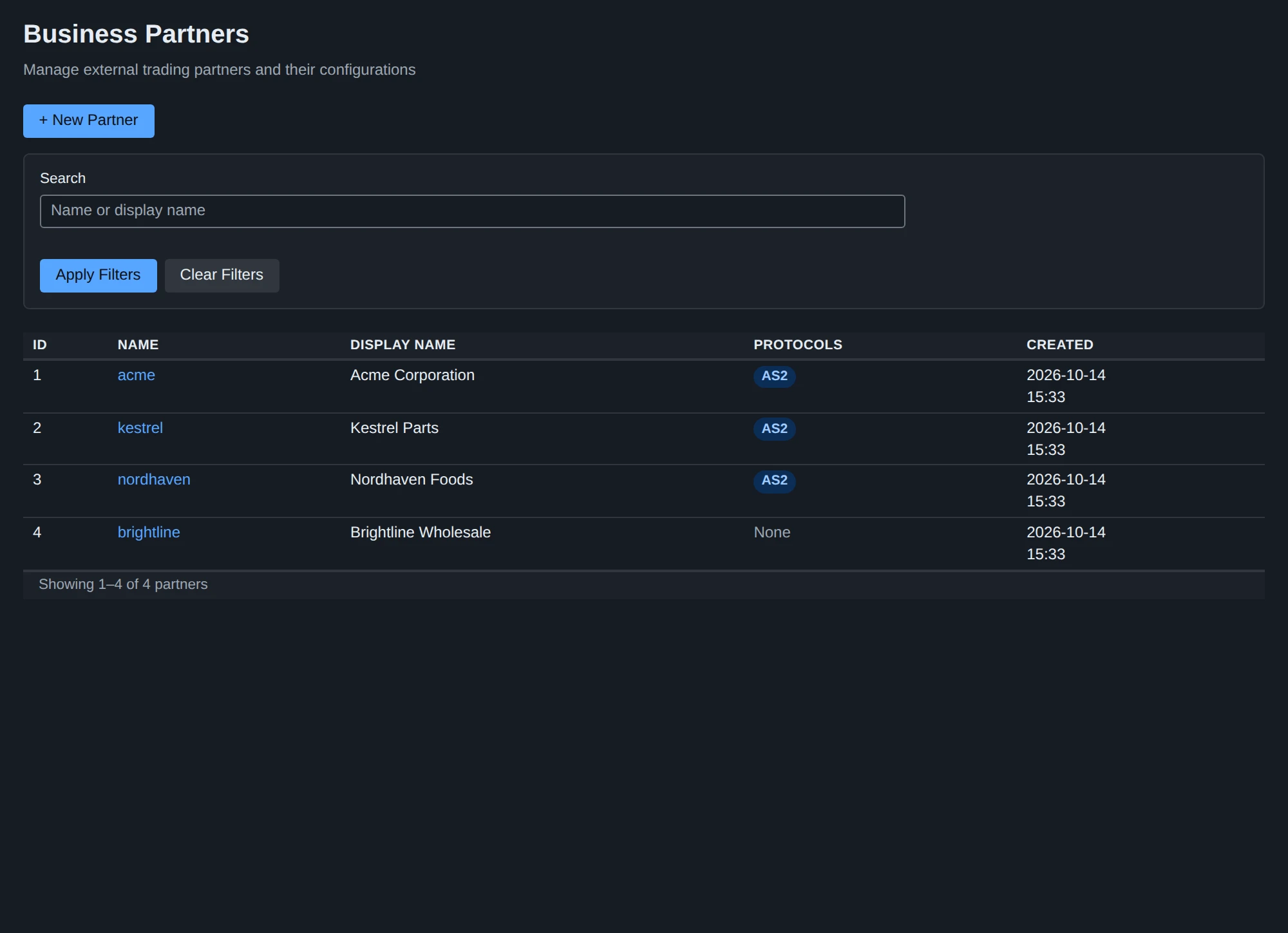
Task: Click the None protocol text for brightline
Action: click(772, 532)
